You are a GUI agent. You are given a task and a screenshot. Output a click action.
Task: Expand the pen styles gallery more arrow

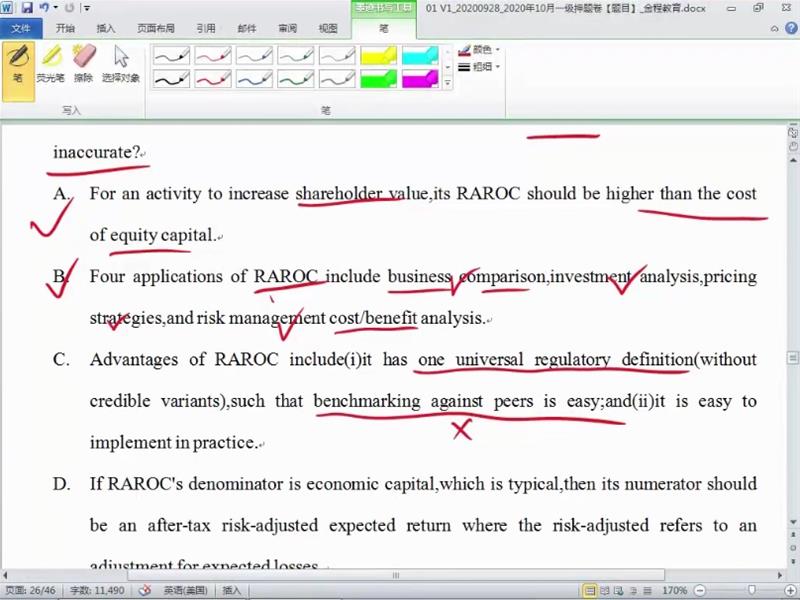[447, 84]
